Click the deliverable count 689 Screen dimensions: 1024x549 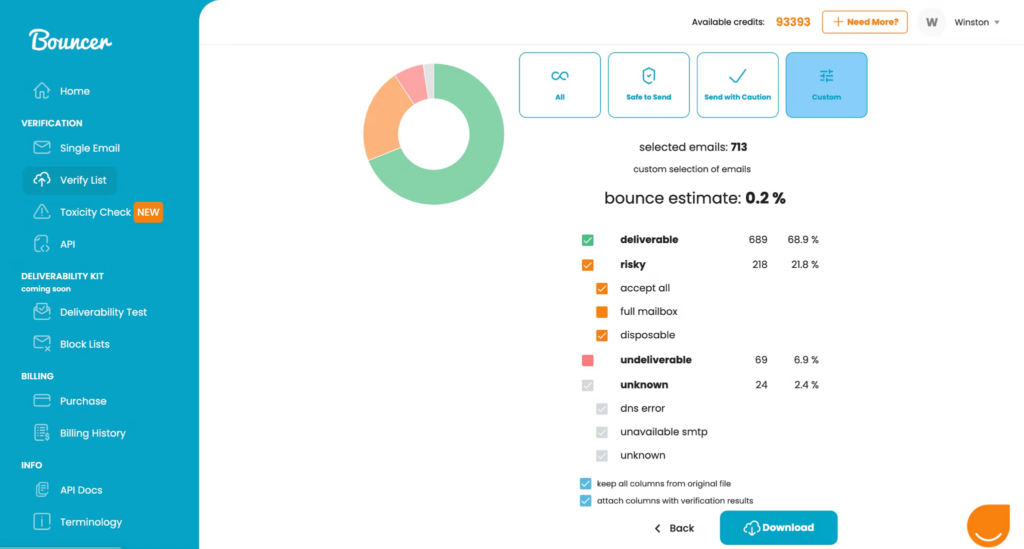[758, 240]
